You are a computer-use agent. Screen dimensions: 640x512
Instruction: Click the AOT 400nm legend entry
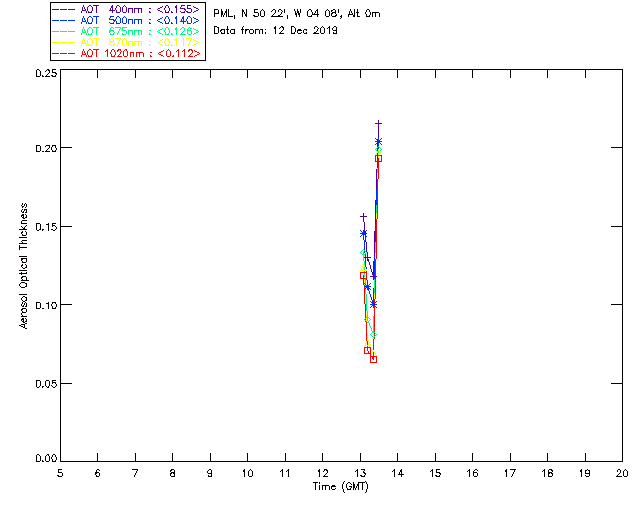point(127,9)
